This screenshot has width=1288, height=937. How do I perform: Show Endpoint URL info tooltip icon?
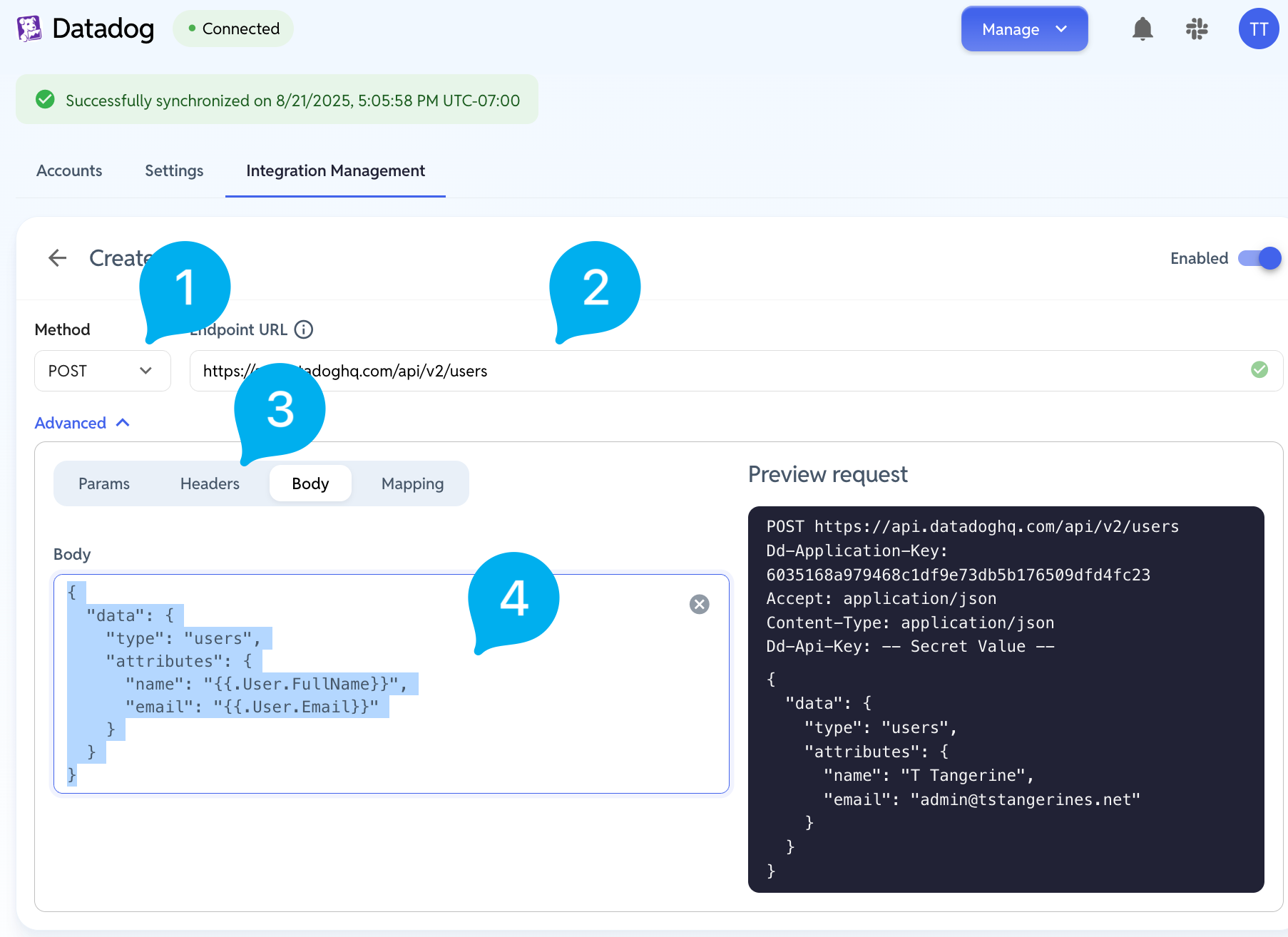304,329
